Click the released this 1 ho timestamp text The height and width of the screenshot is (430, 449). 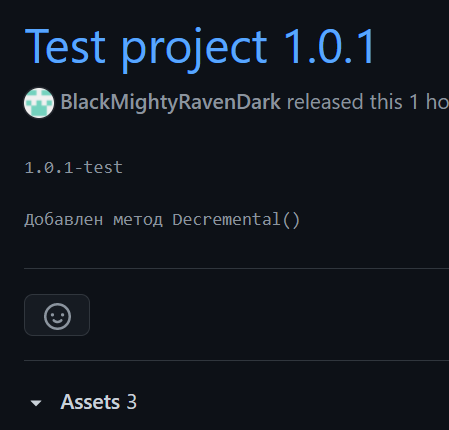tap(368, 102)
